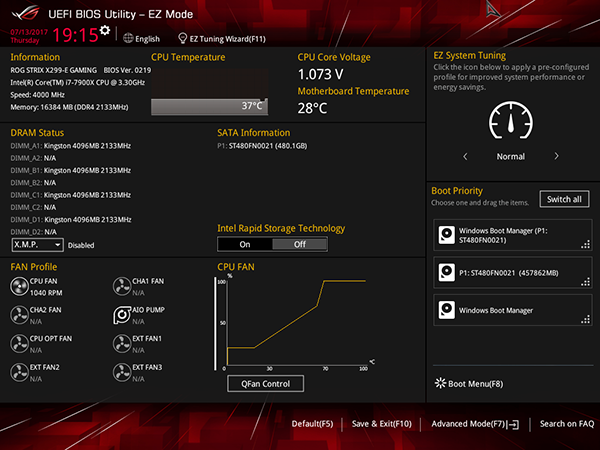Open QFan Control
Image resolution: width=600 pixels, height=450 pixels.
266,384
